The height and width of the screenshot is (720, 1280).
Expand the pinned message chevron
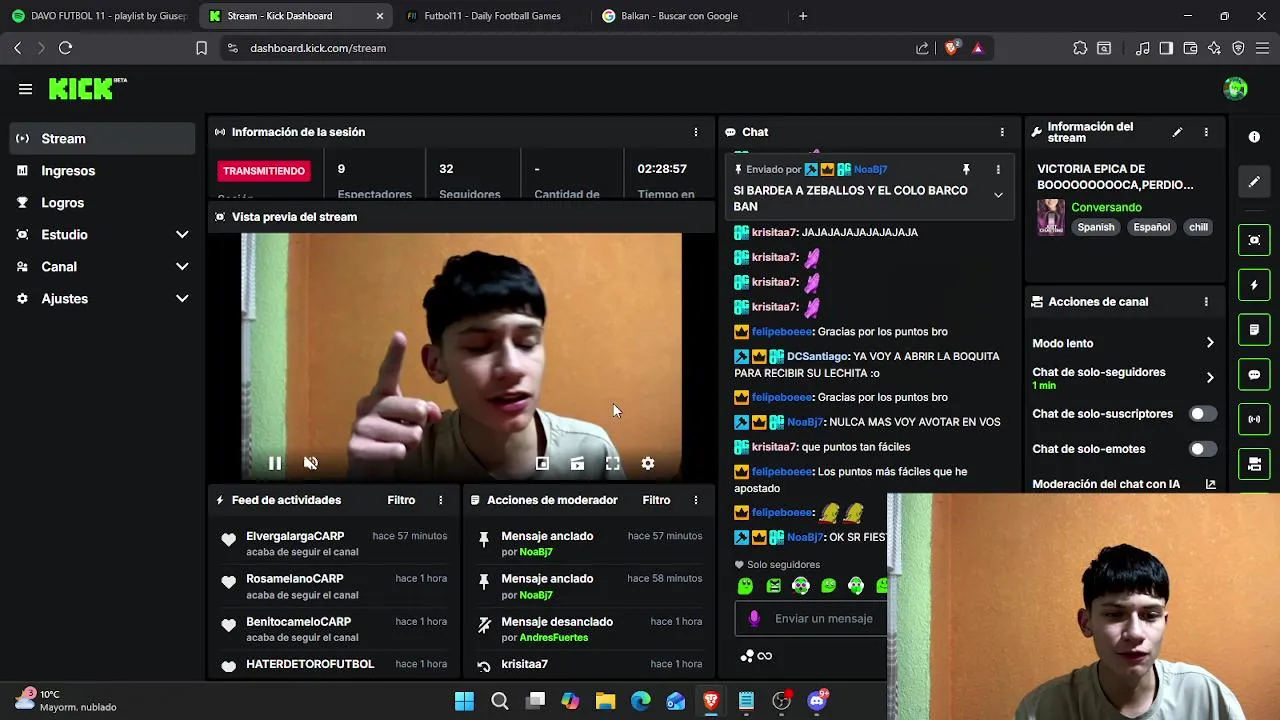coord(998,196)
